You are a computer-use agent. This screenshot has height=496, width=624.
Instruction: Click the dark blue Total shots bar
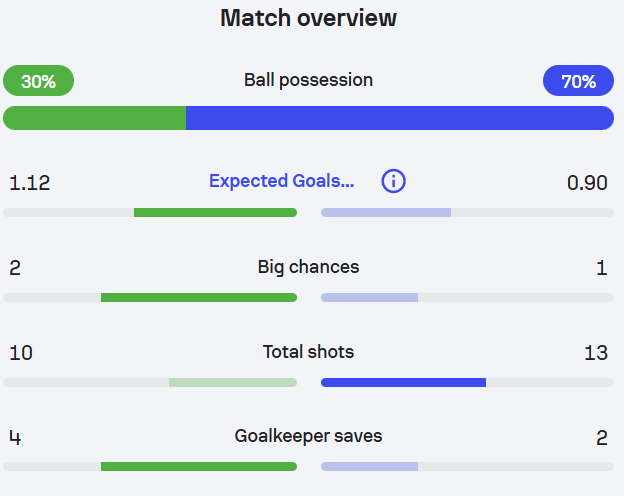pos(403,382)
